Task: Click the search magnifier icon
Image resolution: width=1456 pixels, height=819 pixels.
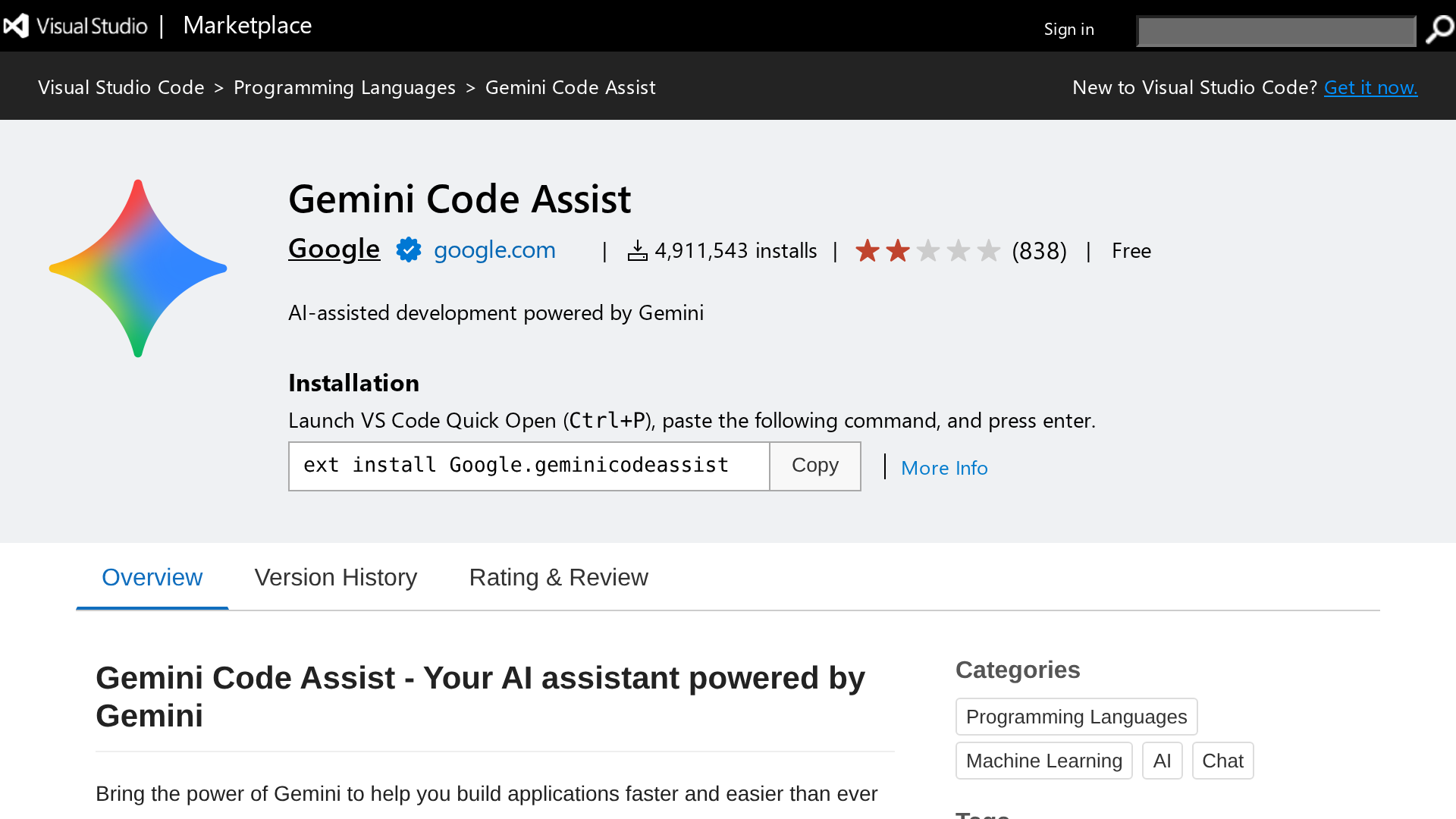Action: (x=1439, y=30)
